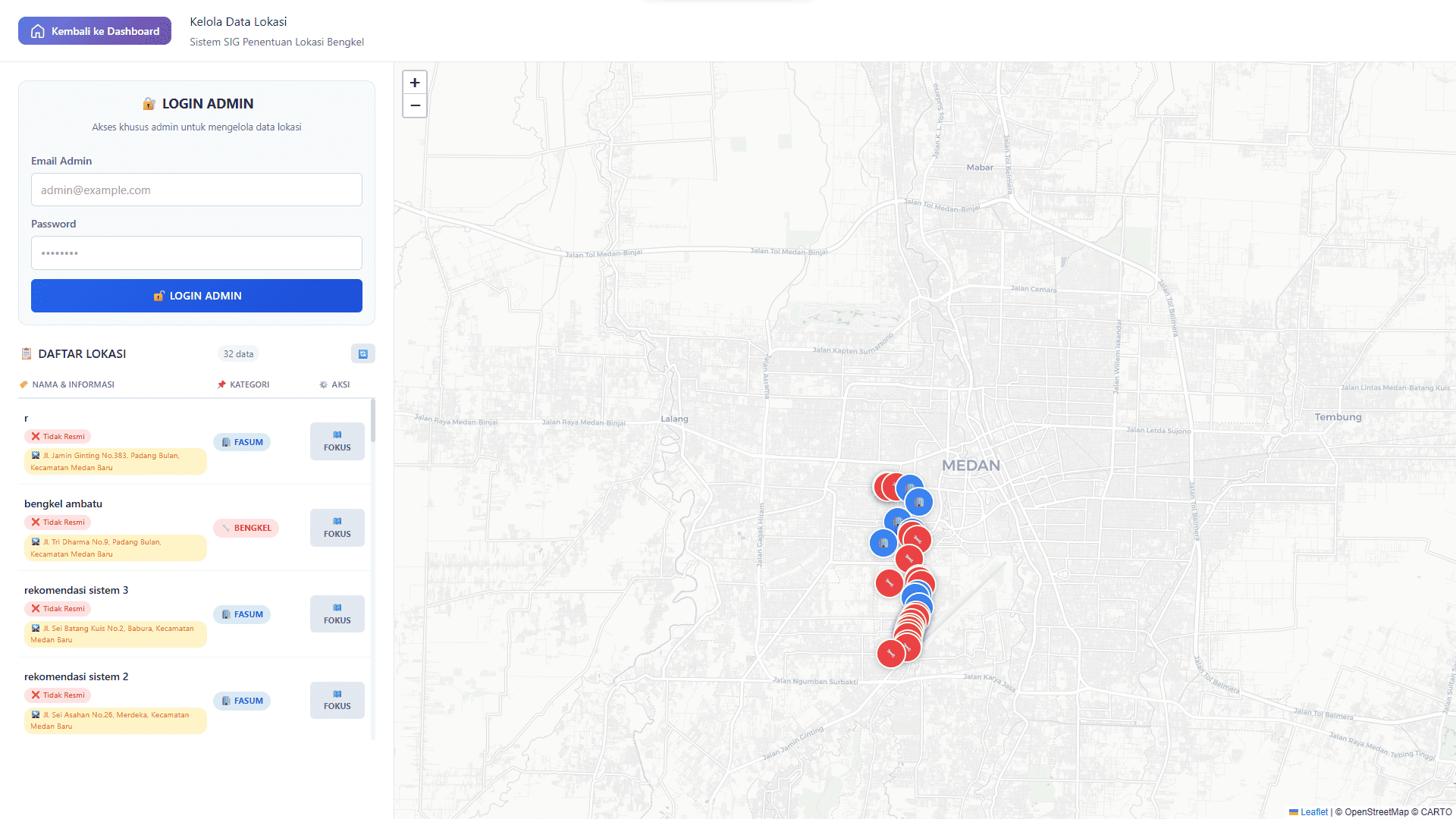This screenshot has width=1456, height=819.
Task: Click the 'Tembung' label on the map
Action: coord(1338,417)
